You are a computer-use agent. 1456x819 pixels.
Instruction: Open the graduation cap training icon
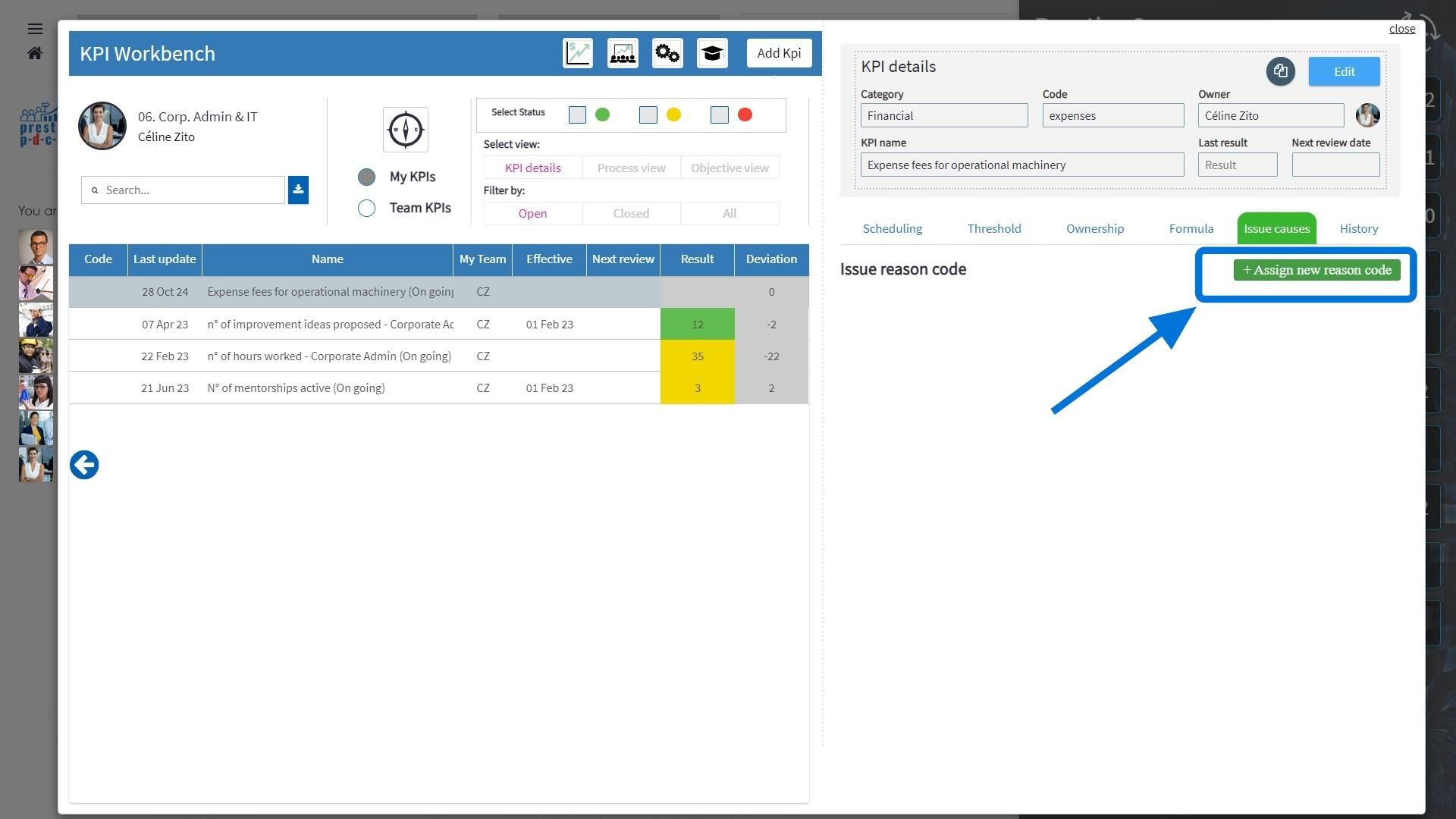pos(712,53)
